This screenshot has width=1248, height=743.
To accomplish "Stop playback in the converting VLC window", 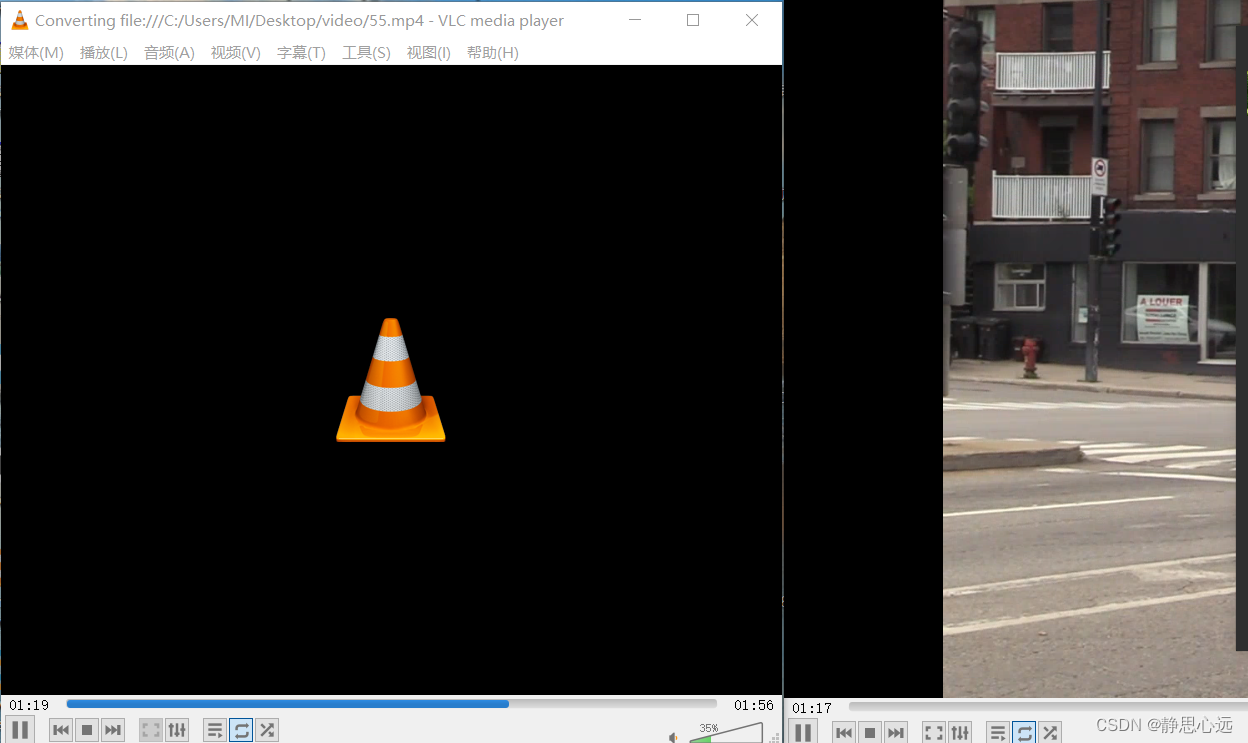I will coord(87,730).
